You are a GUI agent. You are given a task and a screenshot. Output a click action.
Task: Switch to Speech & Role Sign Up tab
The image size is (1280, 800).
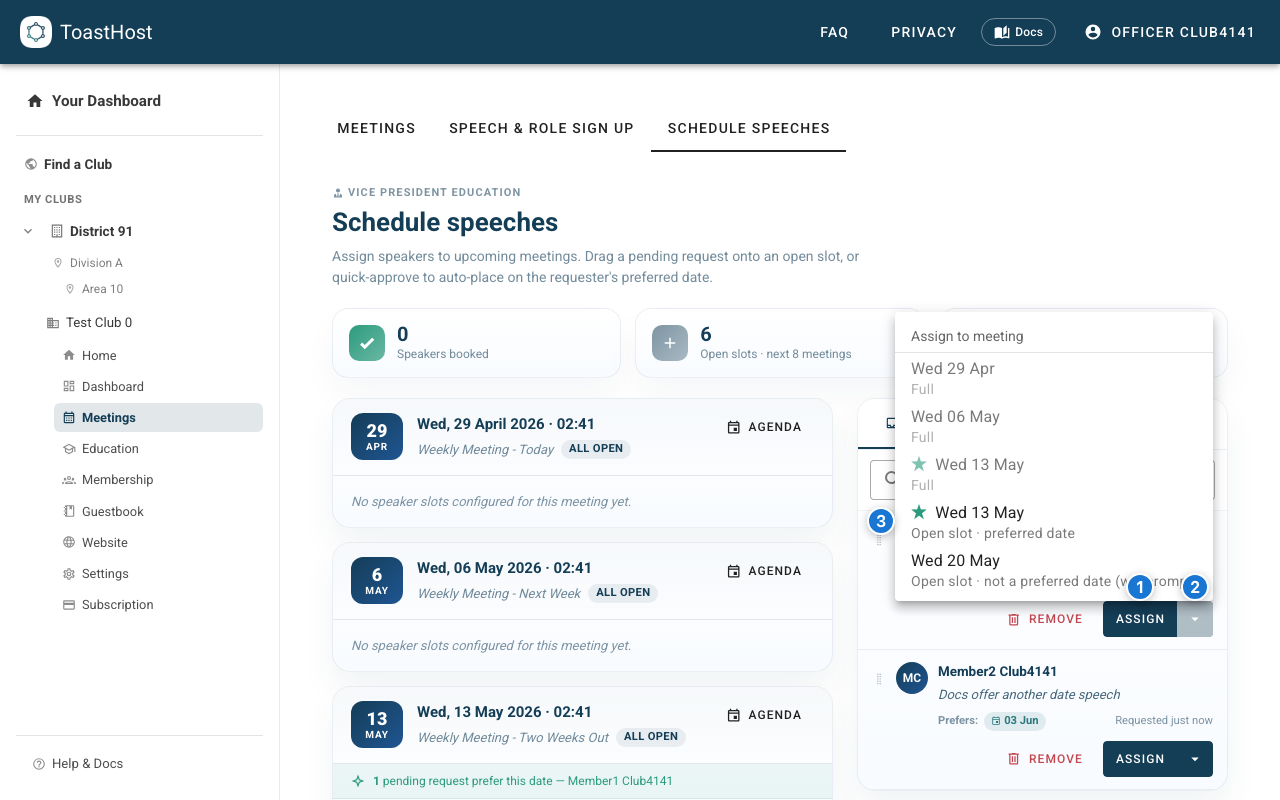point(541,128)
